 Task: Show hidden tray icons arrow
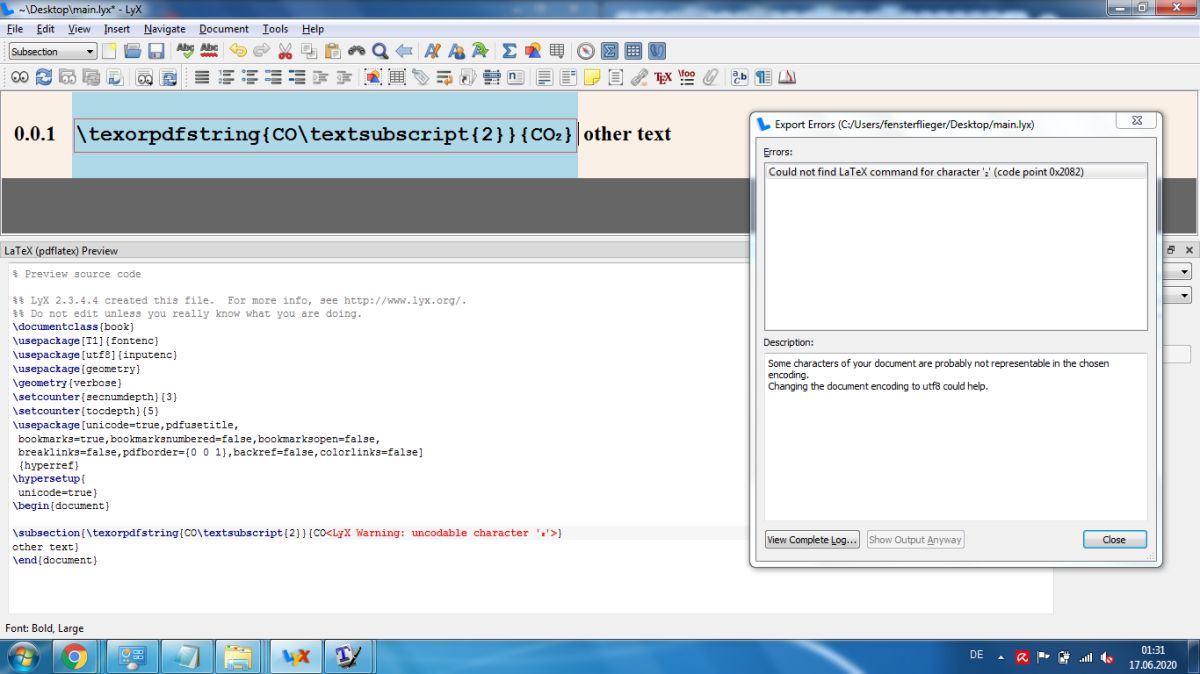point(1001,657)
